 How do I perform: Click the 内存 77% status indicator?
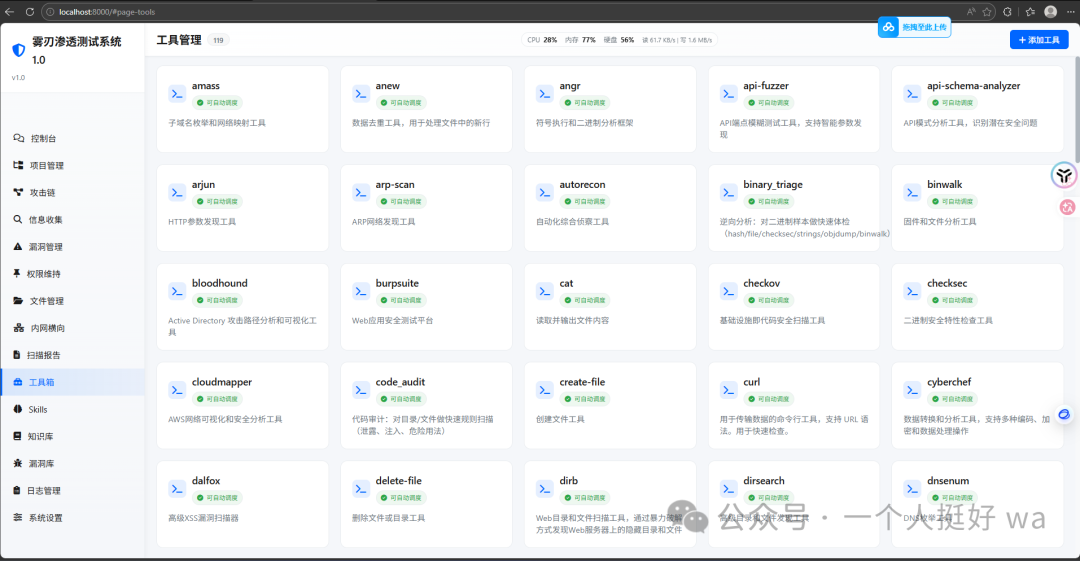click(x=580, y=40)
